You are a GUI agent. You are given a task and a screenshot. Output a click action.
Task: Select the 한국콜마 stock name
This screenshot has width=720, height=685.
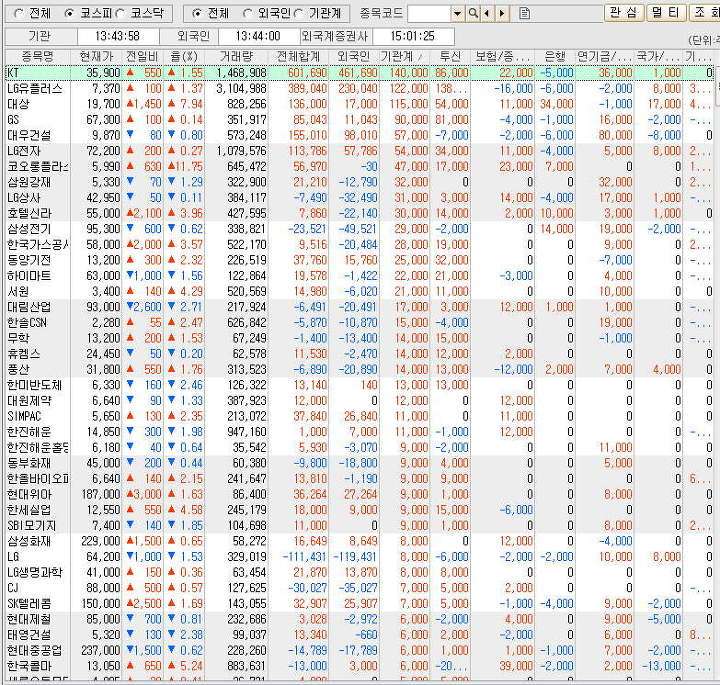pos(29,666)
